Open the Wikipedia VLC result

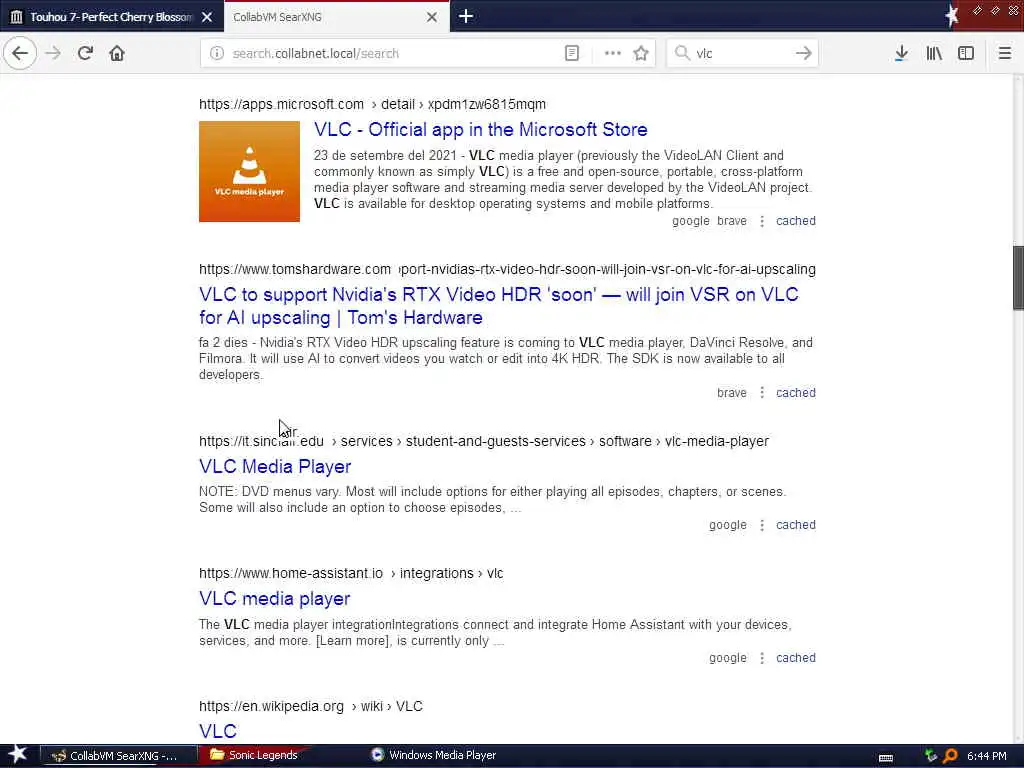218,731
